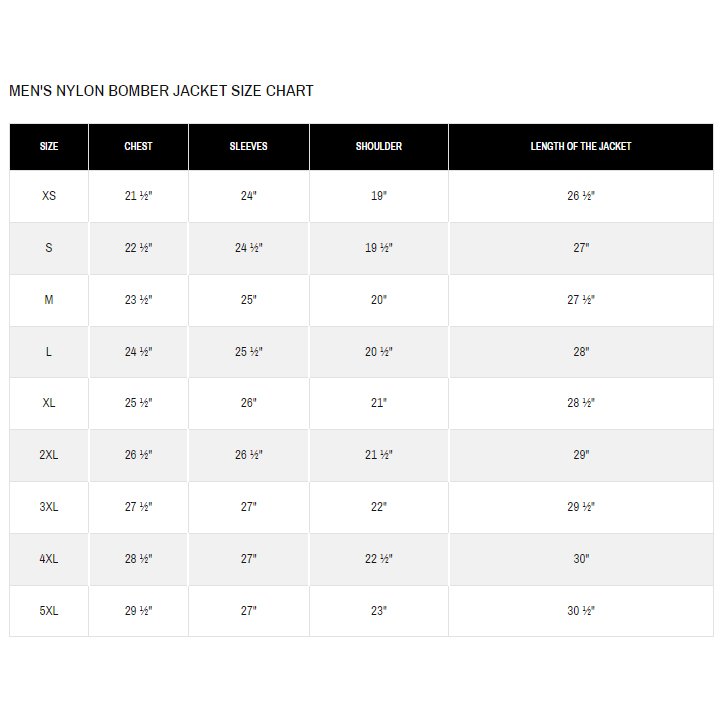Click the SIZE column header
Screen dimensions: 721x721
(49, 146)
